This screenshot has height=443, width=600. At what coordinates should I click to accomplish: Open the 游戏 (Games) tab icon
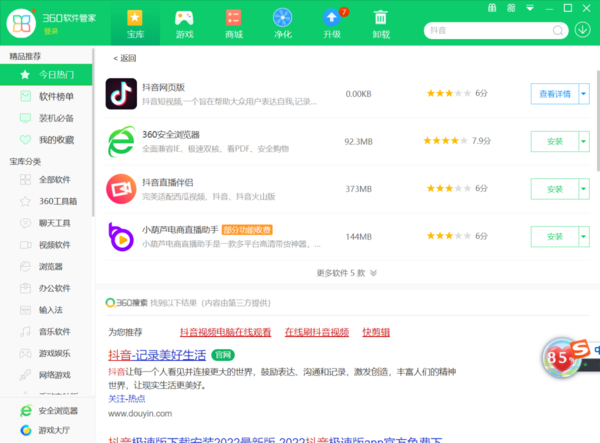point(184,18)
